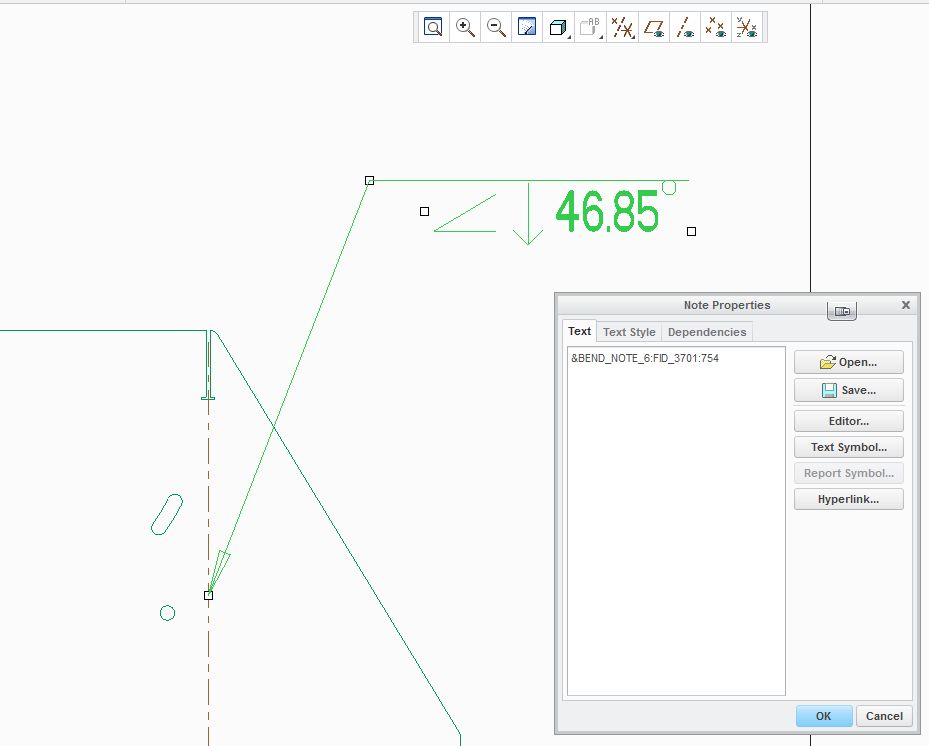Image resolution: width=929 pixels, height=746 pixels.
Task: Toggle coordinate system display
Action: (747, 27)
